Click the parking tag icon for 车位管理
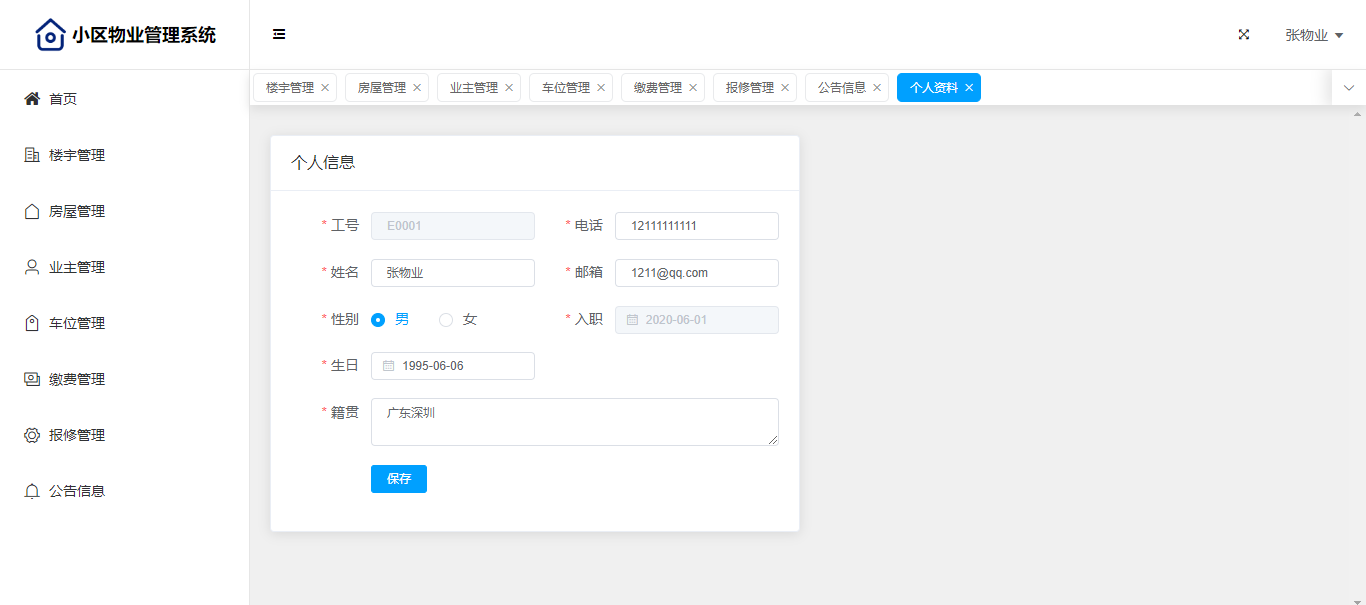The image size is (1366, 605). (x=32, y=323)
